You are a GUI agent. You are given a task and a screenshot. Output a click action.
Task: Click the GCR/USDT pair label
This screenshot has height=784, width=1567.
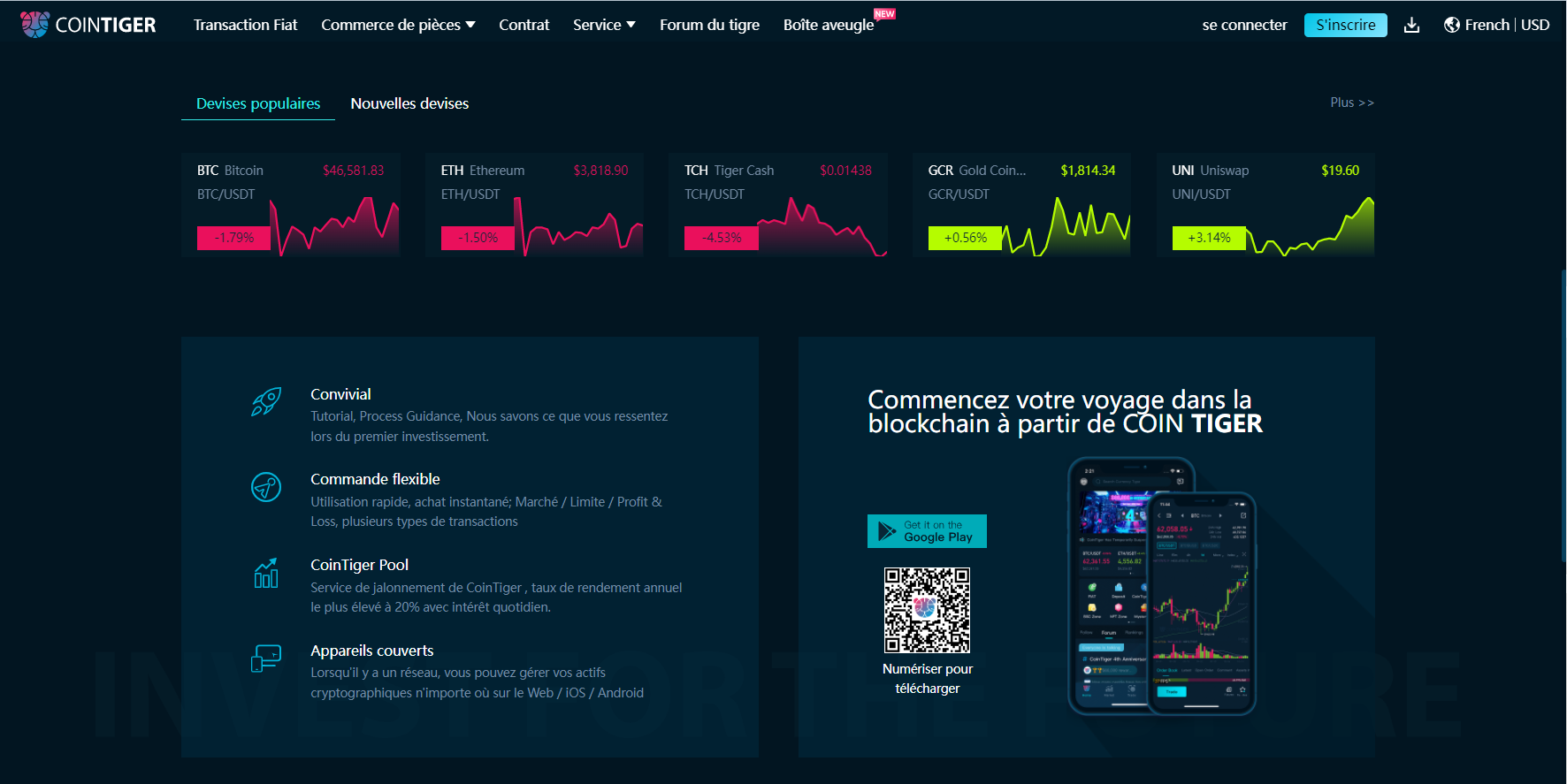[x=959, y=194]
